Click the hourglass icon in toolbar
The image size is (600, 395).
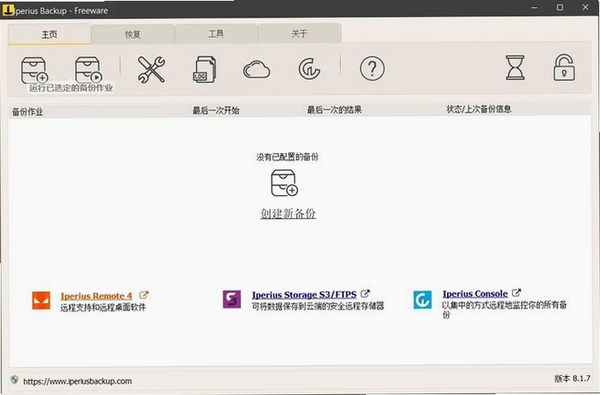click(x=515, y=68)
